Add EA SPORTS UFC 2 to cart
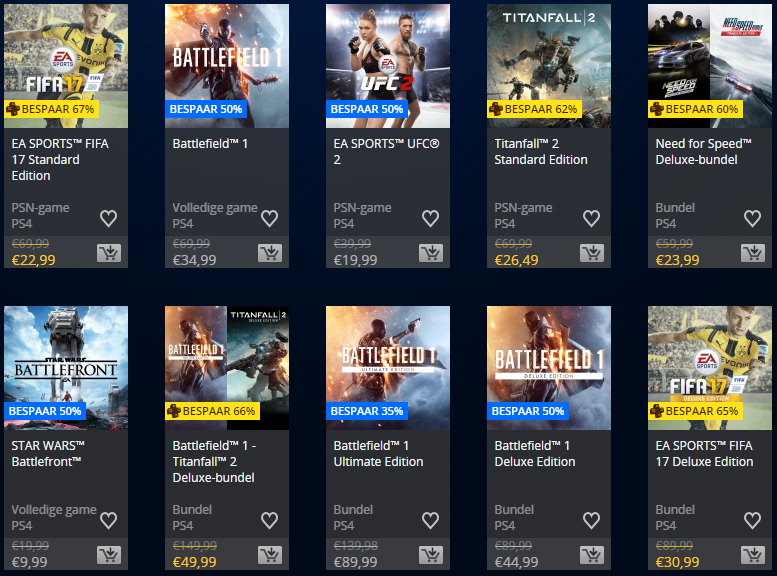777x576 pixels. tap(431, 253)
